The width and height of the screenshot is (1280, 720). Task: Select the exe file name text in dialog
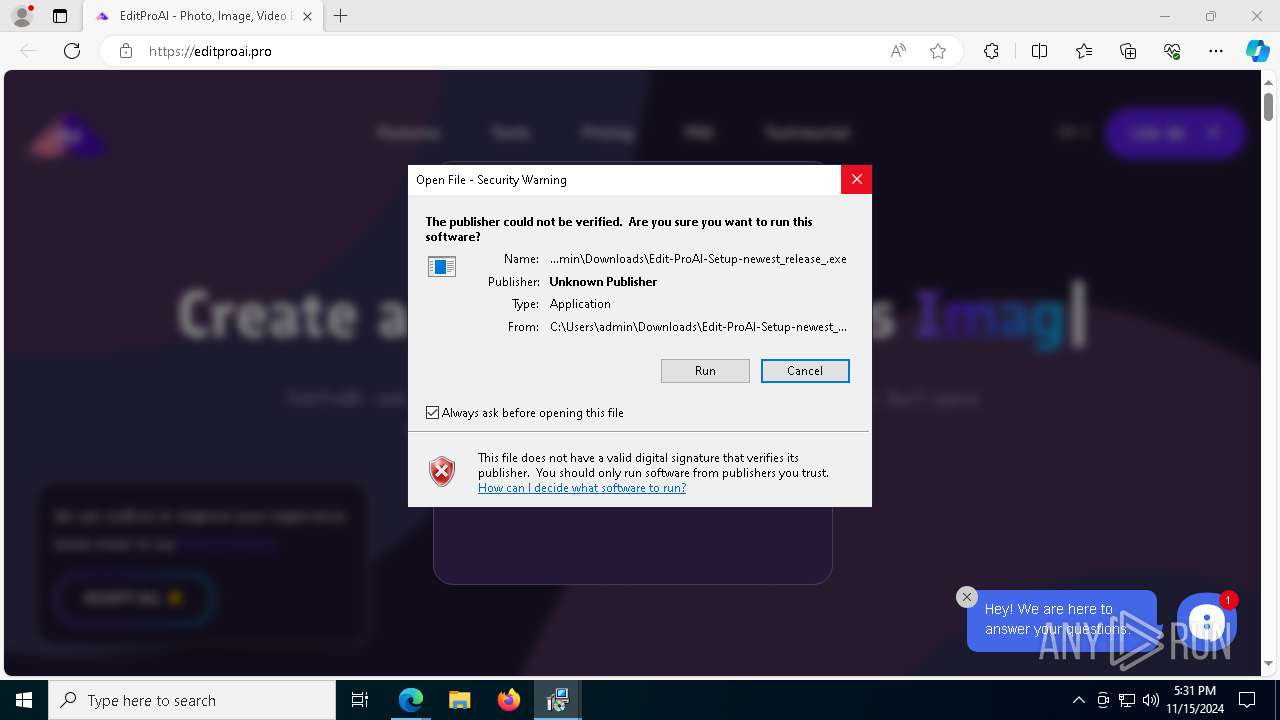click(x=698, y=259)
